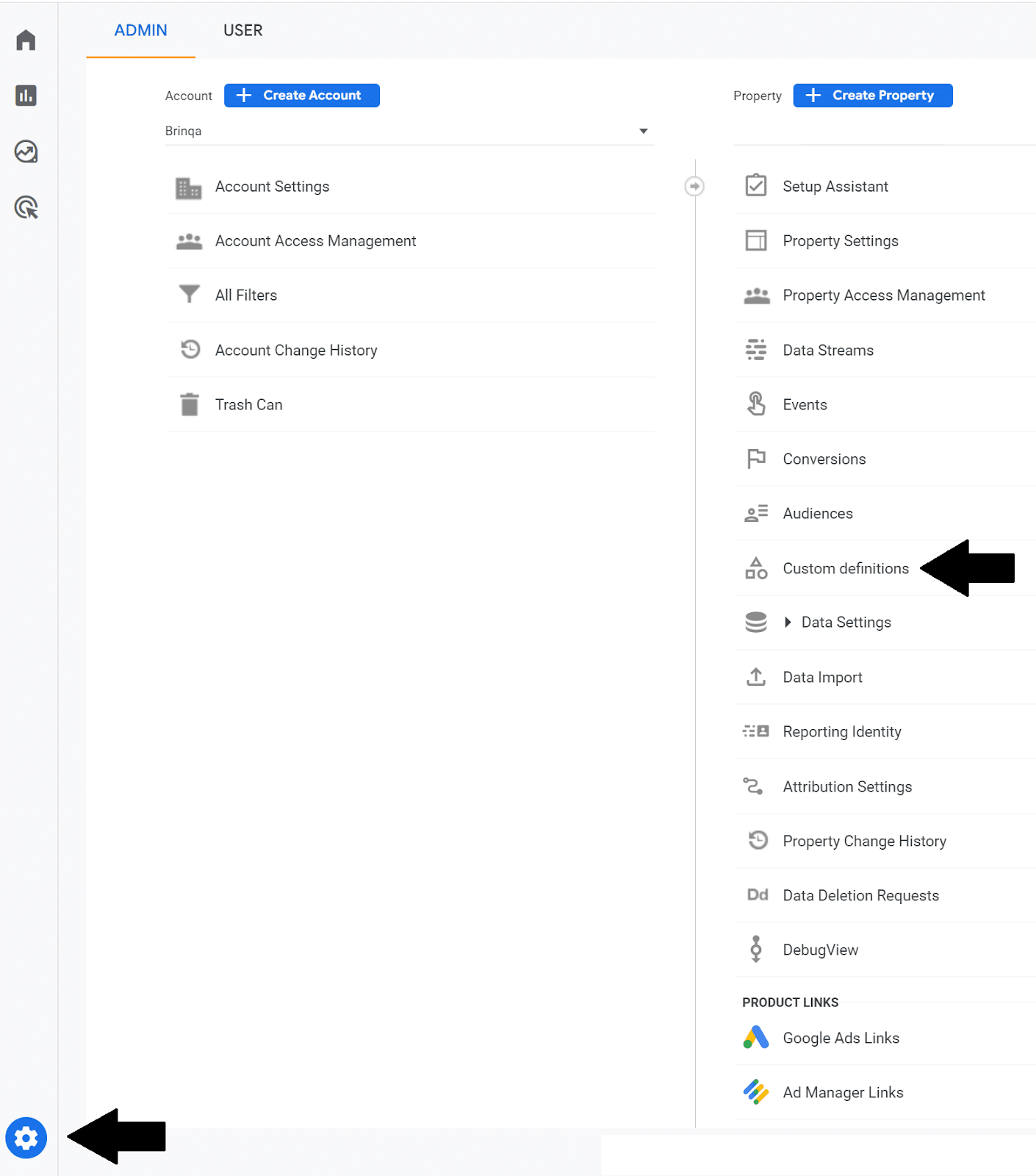The width and height of the screenshot is (1036, 1176).
Task: Click the Property Settings window icon
Action: 756,240
